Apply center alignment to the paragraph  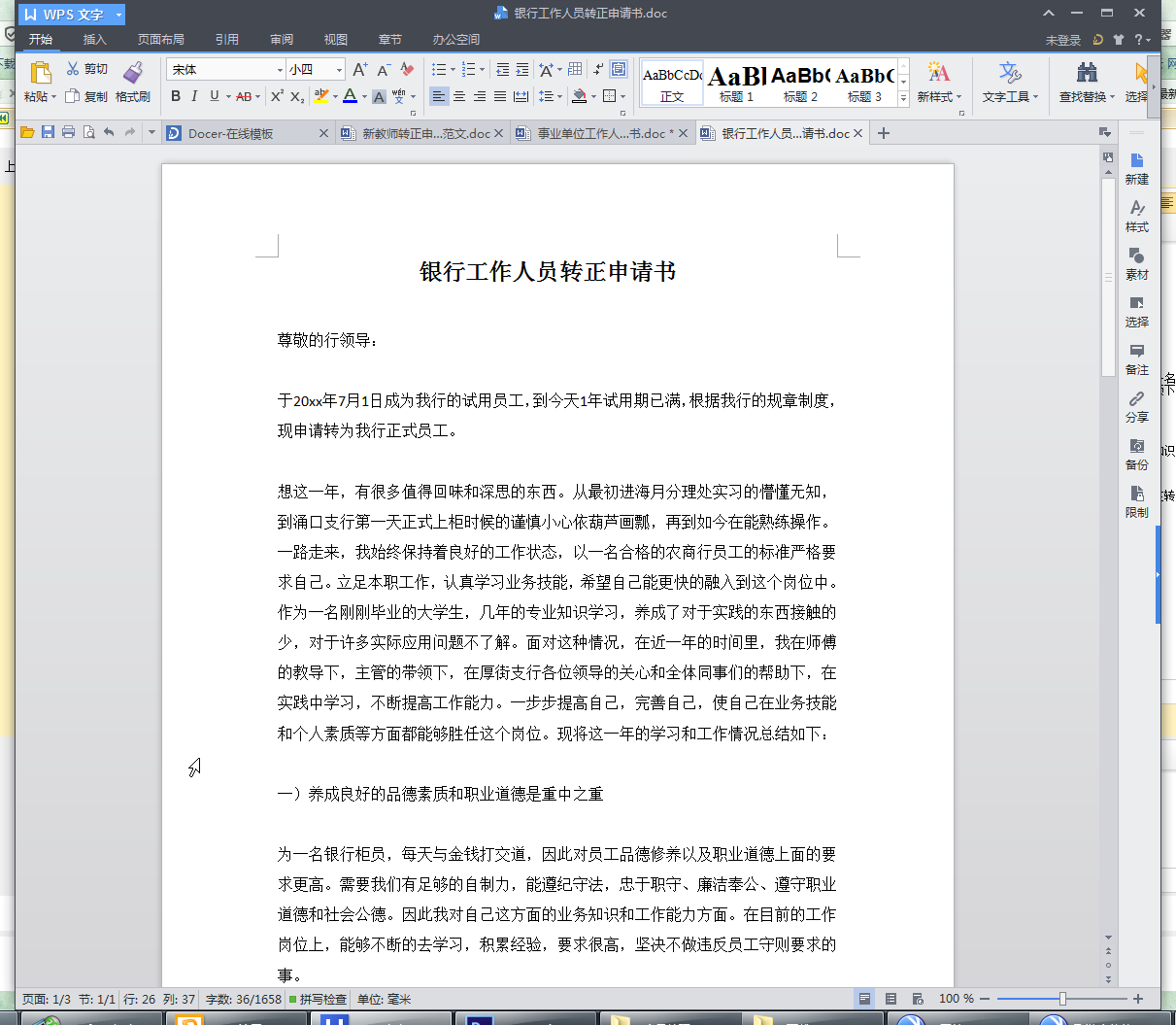(458, 96)
